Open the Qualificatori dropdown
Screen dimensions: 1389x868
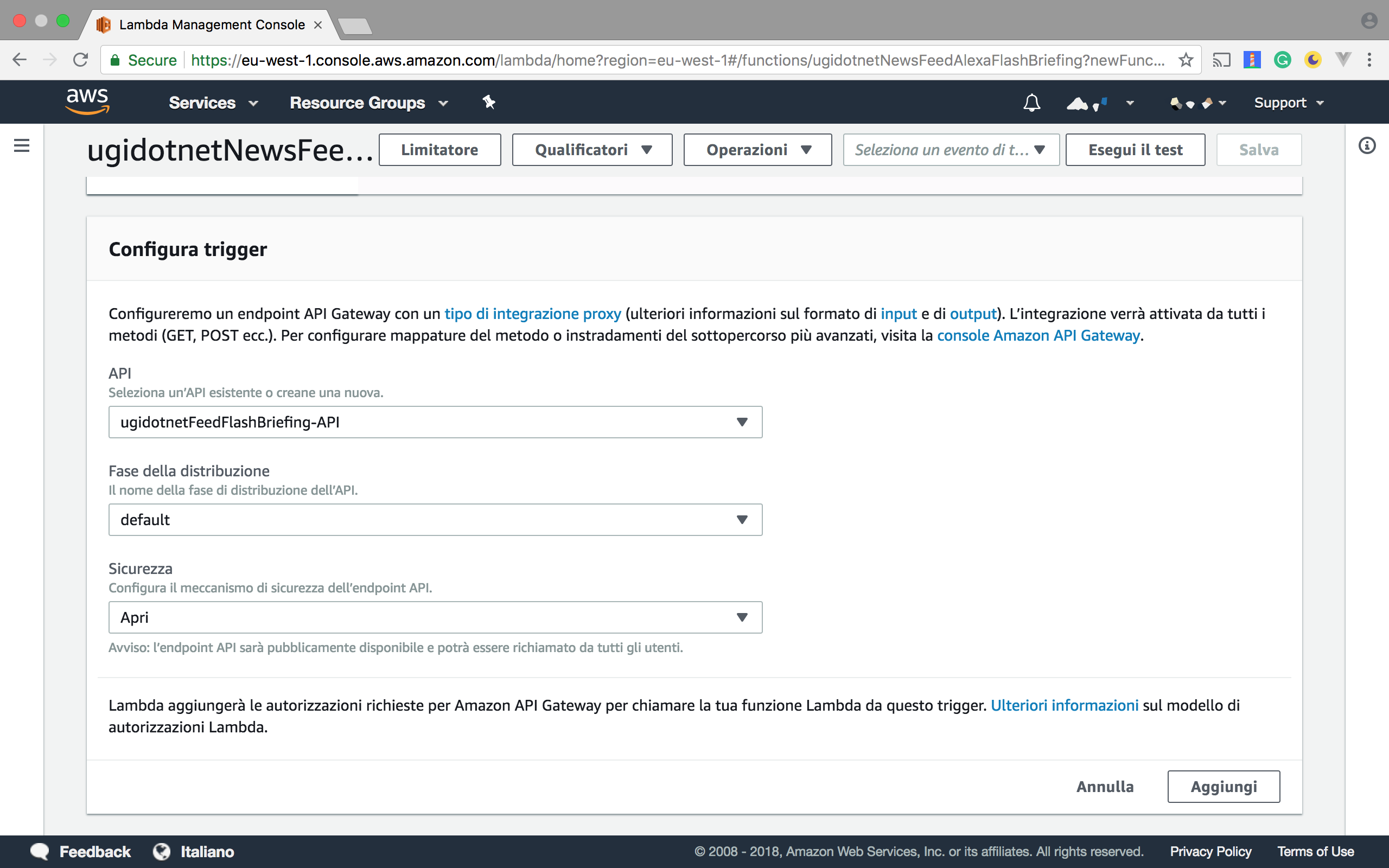pos(592,149)
